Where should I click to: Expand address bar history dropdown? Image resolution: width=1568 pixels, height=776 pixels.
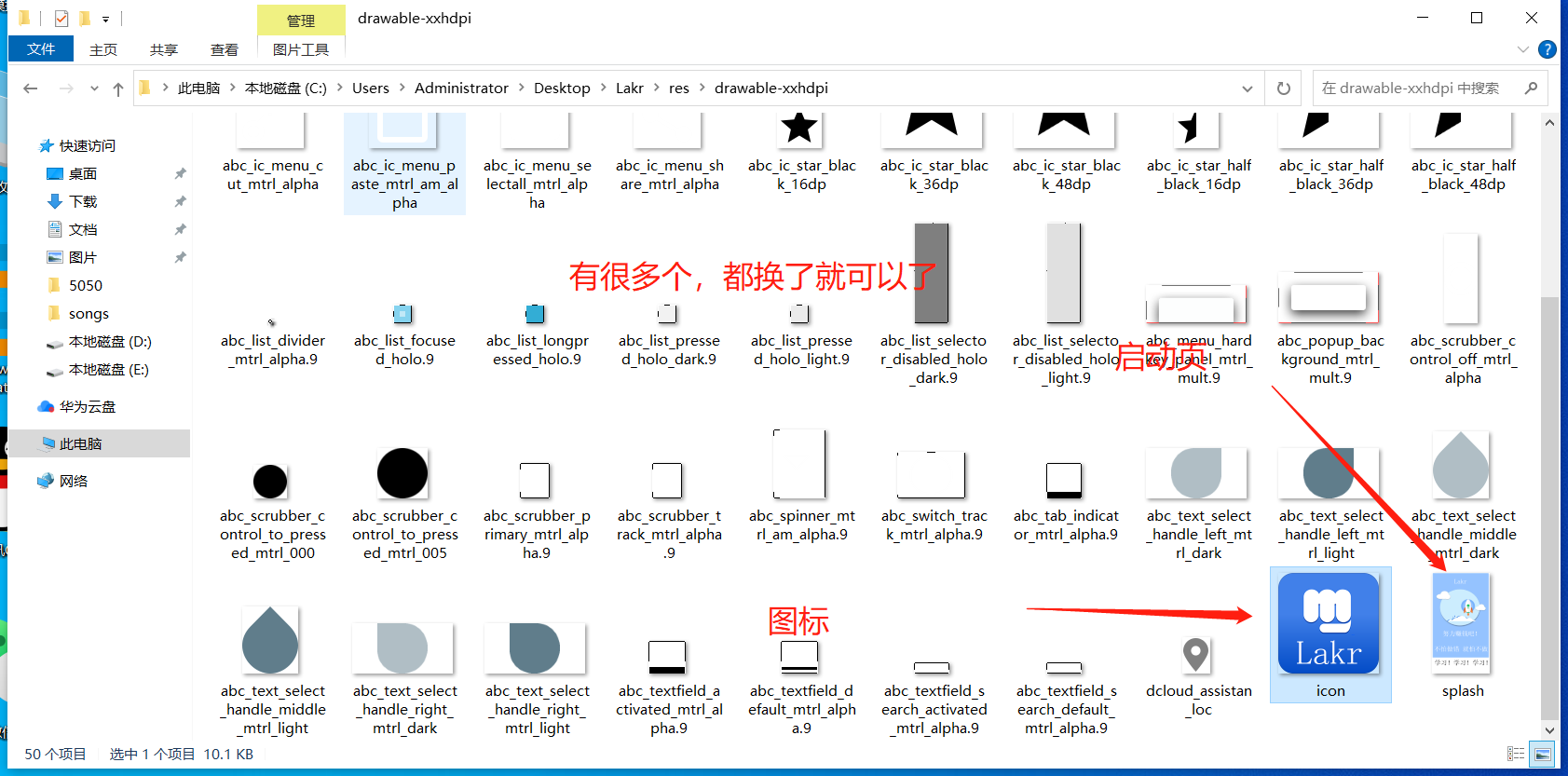(1248, 88)
